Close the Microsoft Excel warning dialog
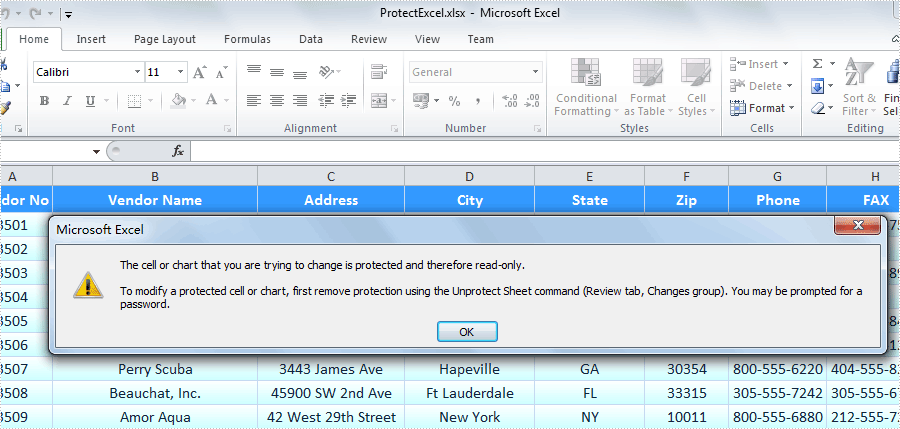The image size is (900, 429). (858, 225)
